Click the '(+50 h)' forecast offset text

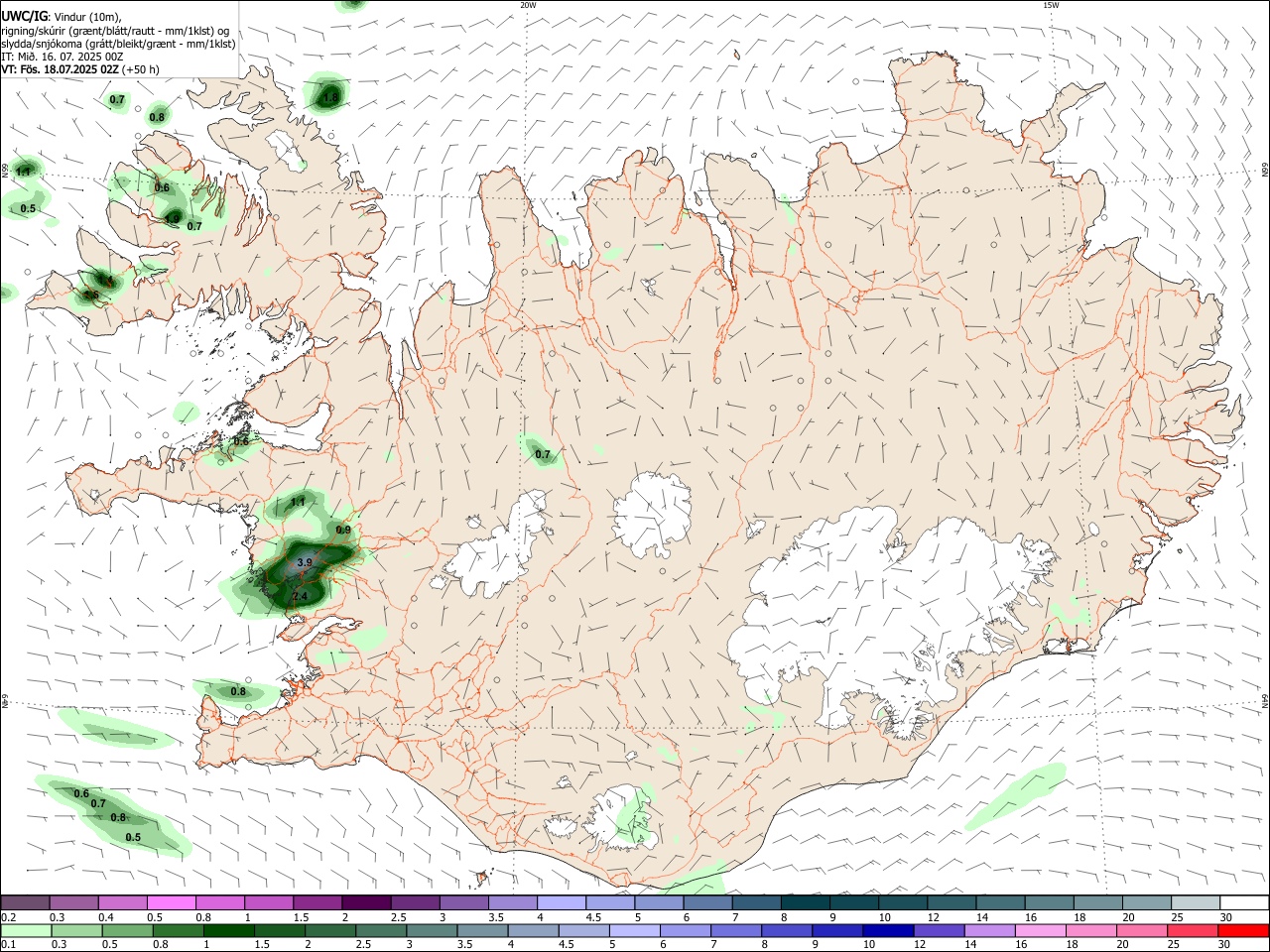click(x=142, y=69)
